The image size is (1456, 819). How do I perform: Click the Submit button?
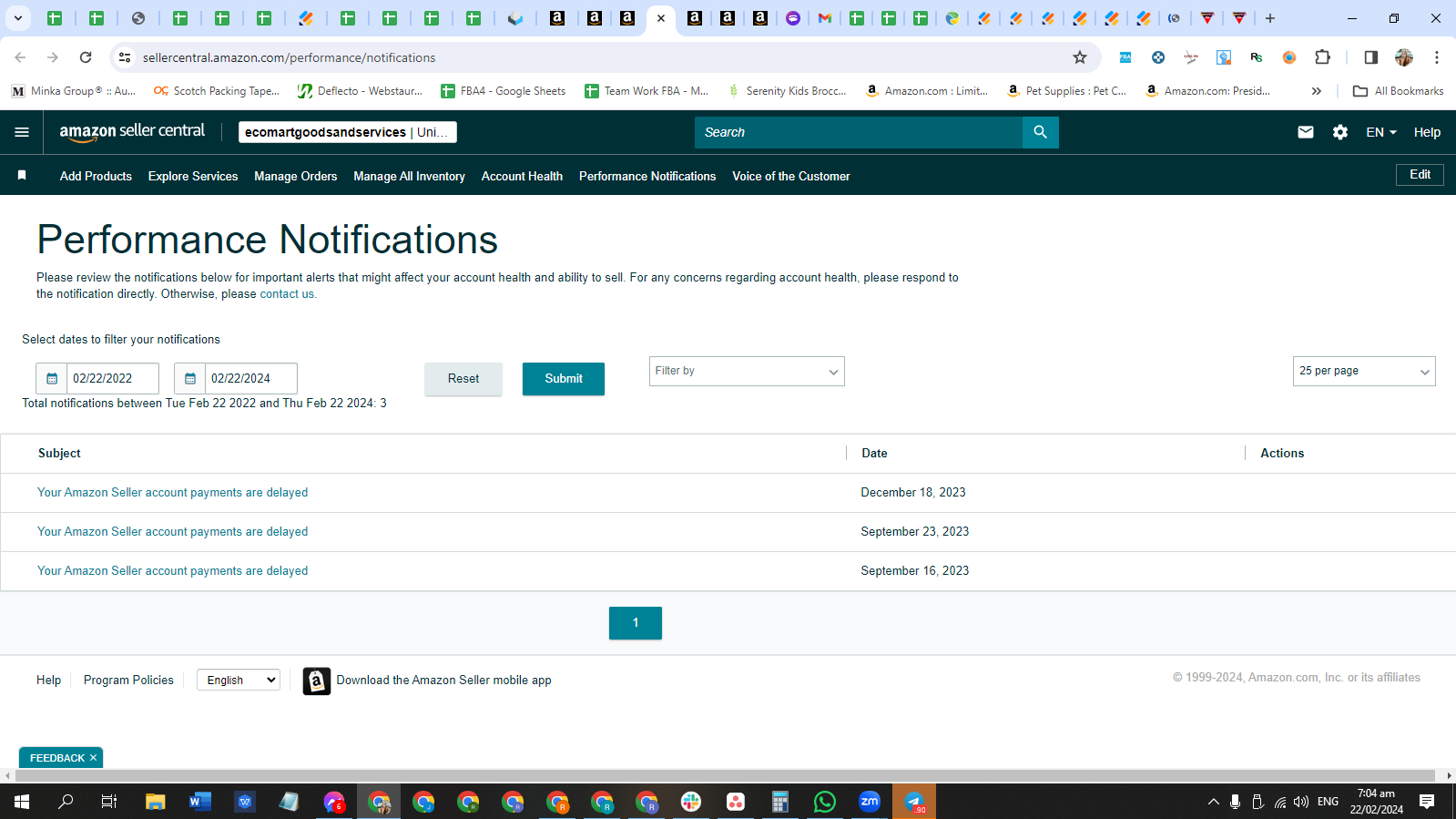pyautogui.click(x=564, y=379)
